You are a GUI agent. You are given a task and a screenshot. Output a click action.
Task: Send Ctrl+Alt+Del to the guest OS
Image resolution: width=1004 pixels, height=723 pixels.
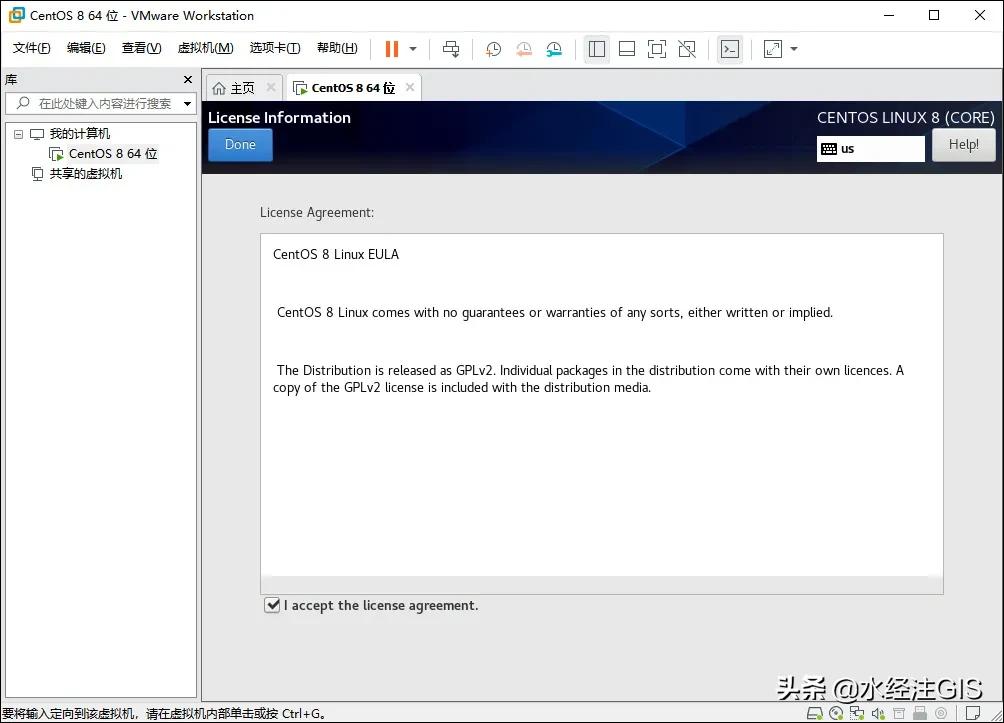451,48
